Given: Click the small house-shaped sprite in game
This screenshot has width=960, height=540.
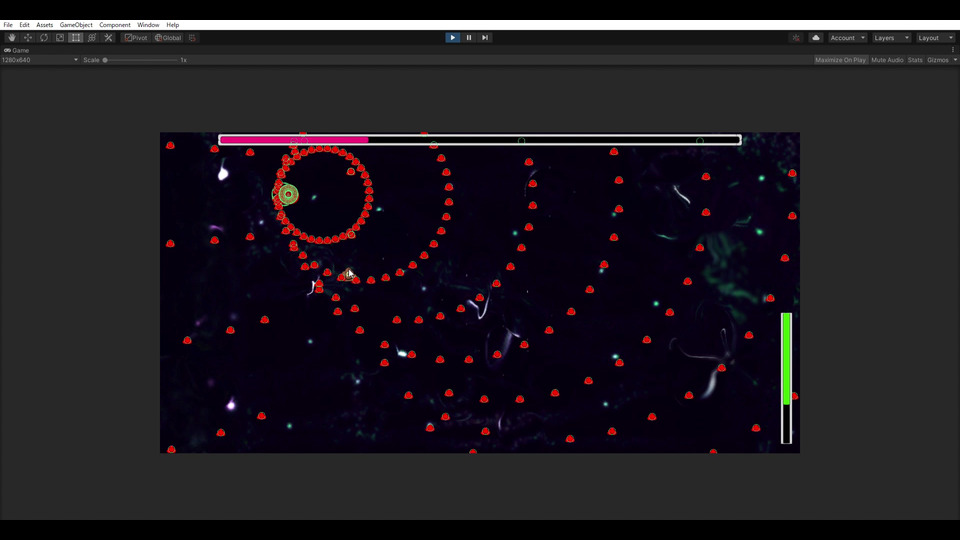Looking at the screenshot, I should pyautogui.click(x=348, y=274).
